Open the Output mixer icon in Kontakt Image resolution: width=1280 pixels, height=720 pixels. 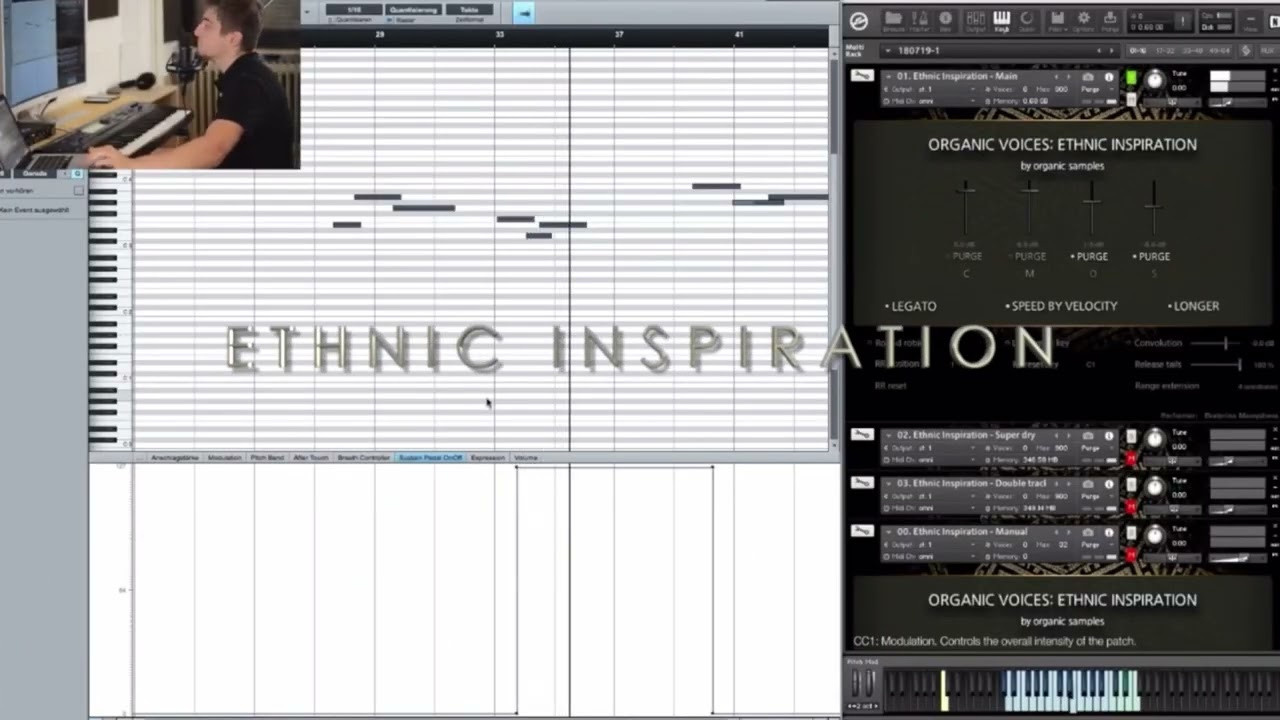click(975, 21)
